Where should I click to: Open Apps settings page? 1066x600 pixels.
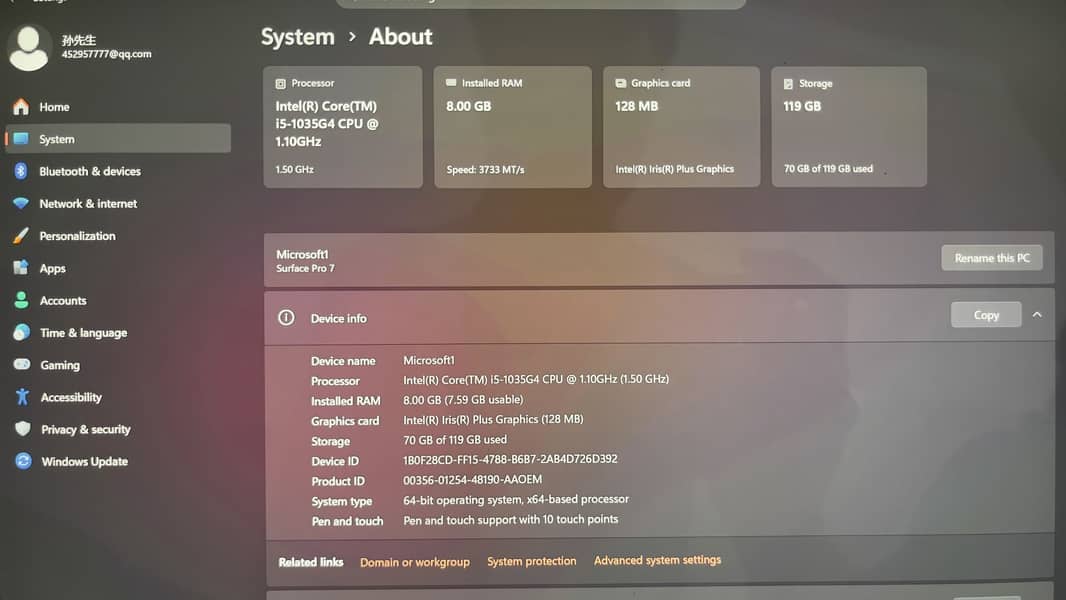[x=118, y=268]
